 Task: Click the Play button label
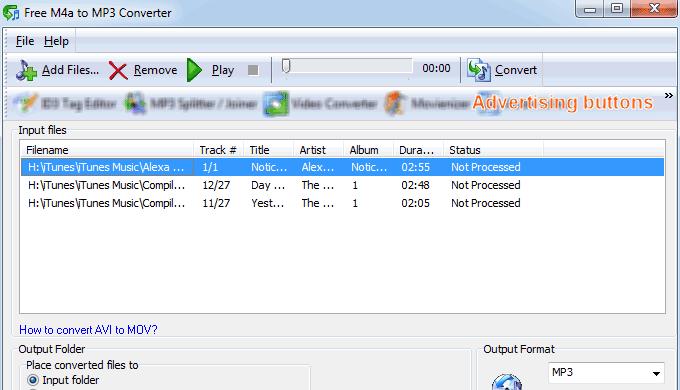[x=223, y=70]
